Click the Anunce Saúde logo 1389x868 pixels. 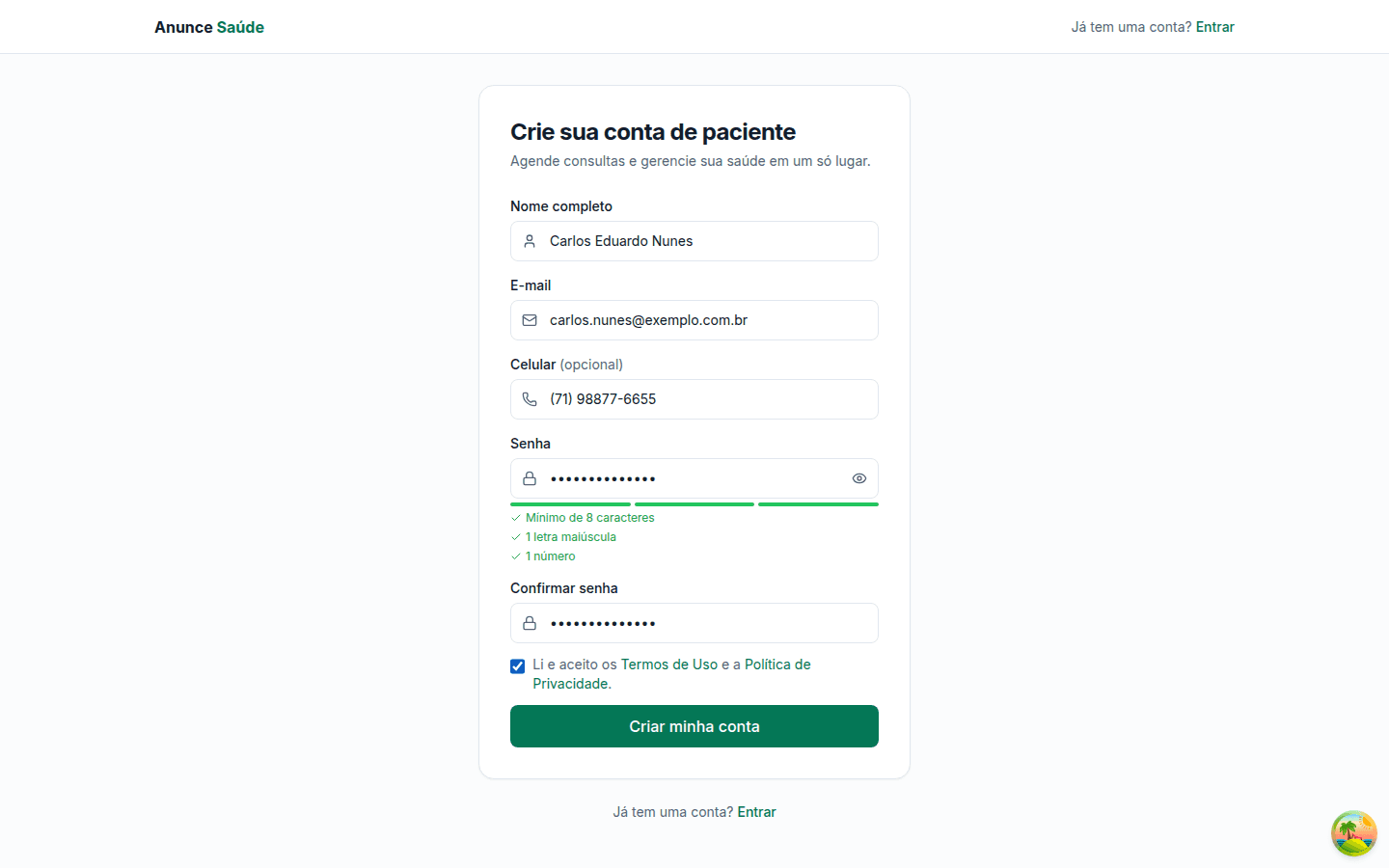(x=209, y=27)
